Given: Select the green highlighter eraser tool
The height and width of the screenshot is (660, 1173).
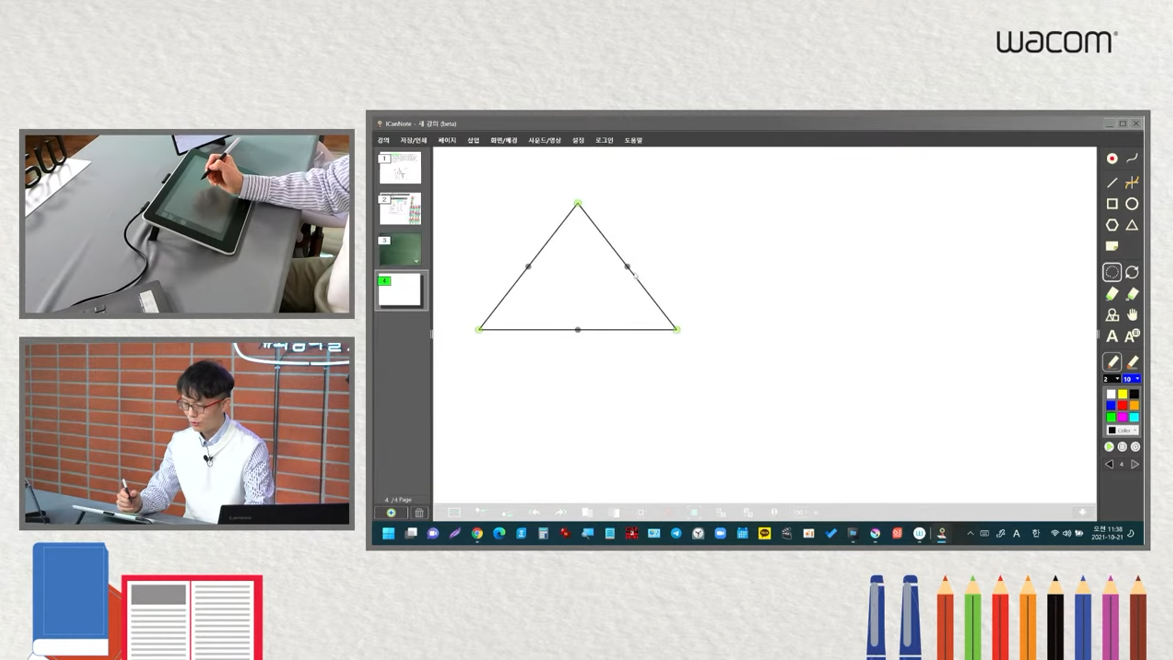Looking at the screenshot, I should click(x=1112, y=294).
